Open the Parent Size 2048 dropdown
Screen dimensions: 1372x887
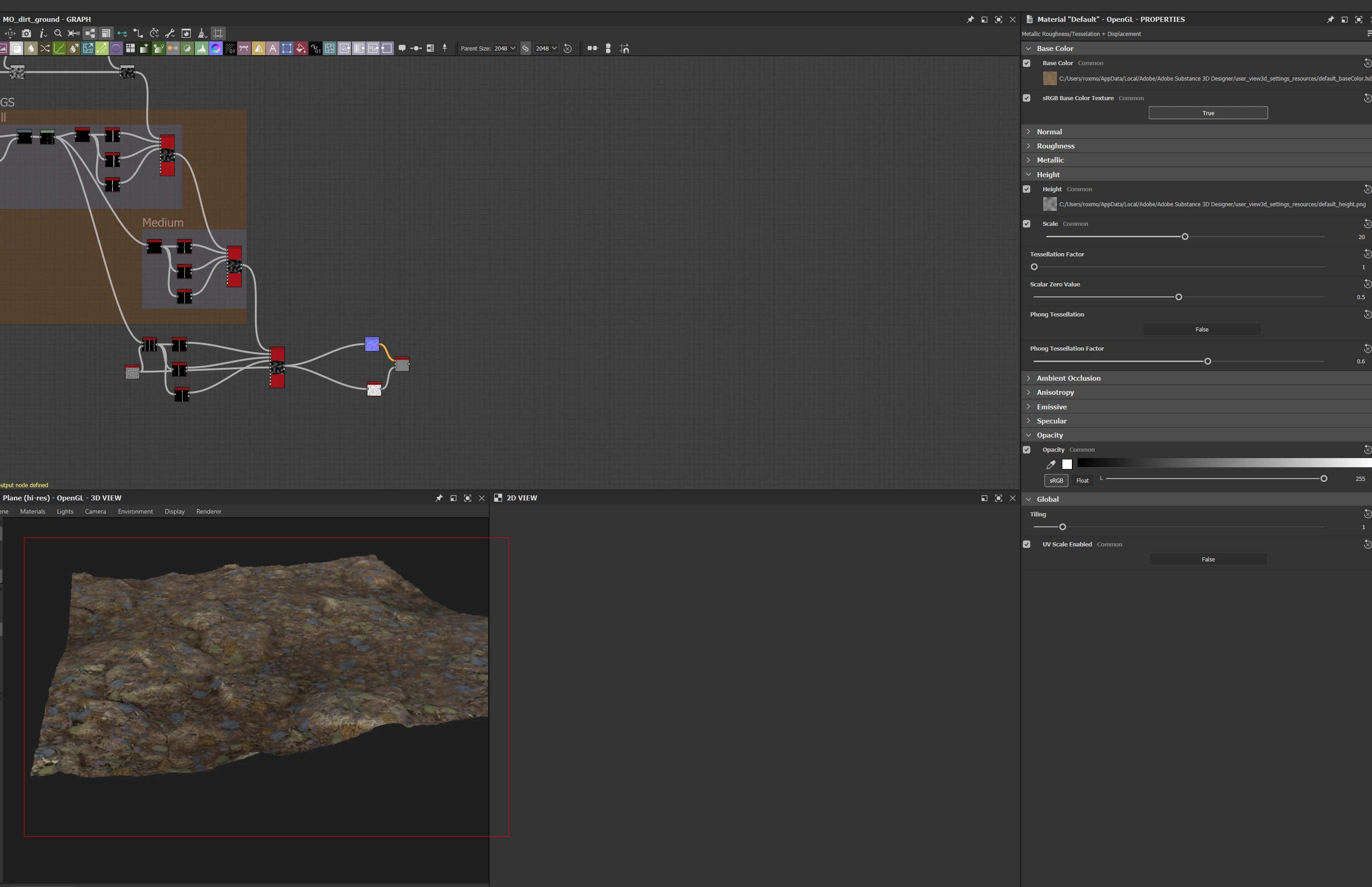[505, 48]
